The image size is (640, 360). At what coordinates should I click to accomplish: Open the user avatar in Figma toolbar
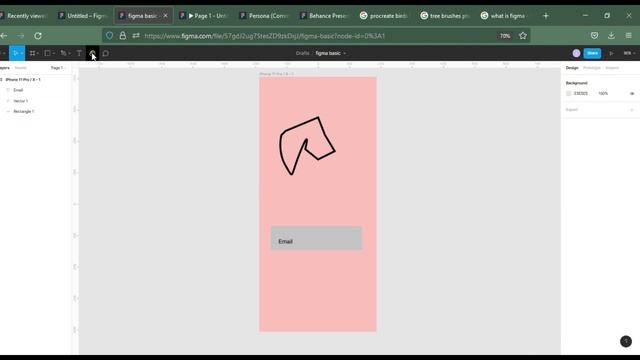click(576, 53)
